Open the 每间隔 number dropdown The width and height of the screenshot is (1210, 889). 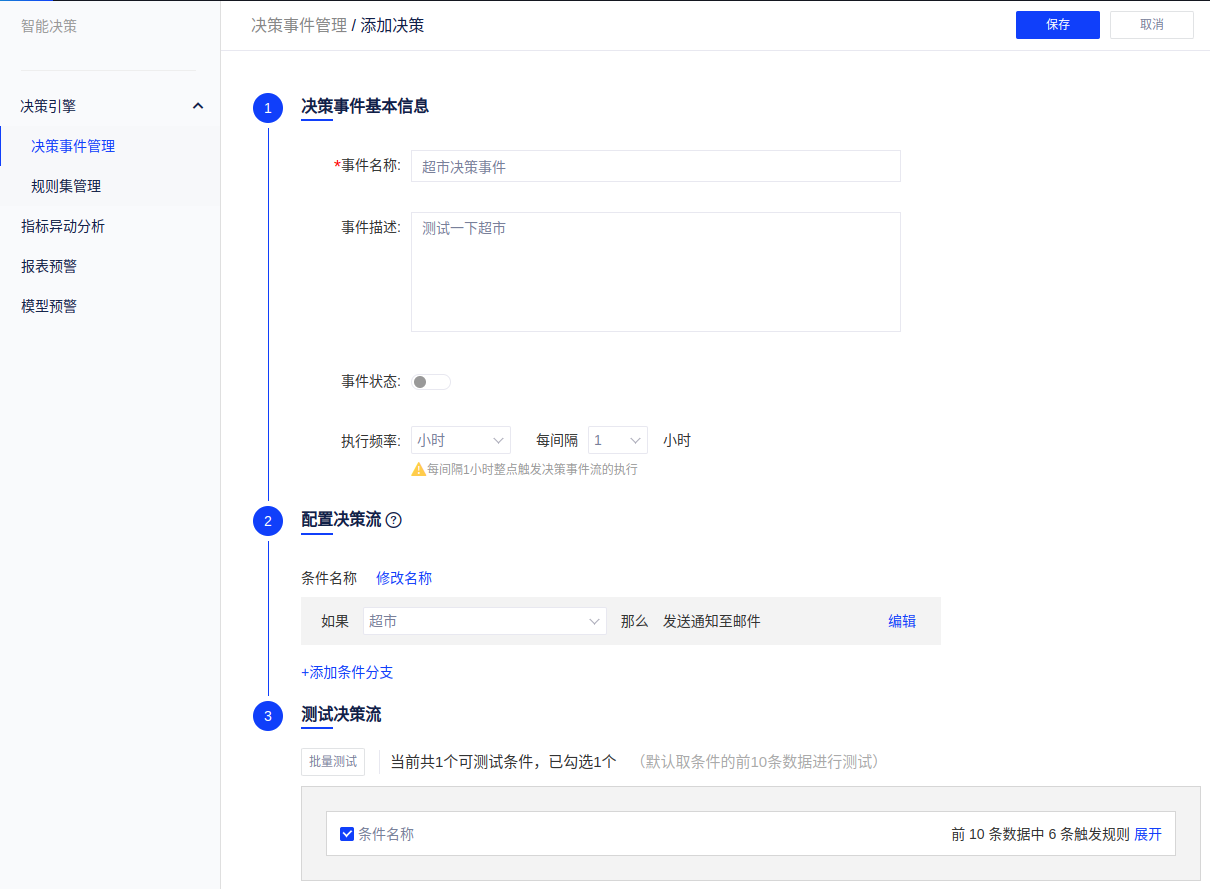coord(617,440)
